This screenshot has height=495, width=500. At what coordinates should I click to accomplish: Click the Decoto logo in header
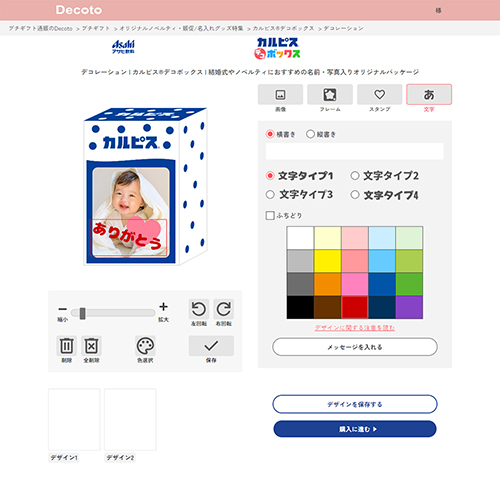pos(79,10)
